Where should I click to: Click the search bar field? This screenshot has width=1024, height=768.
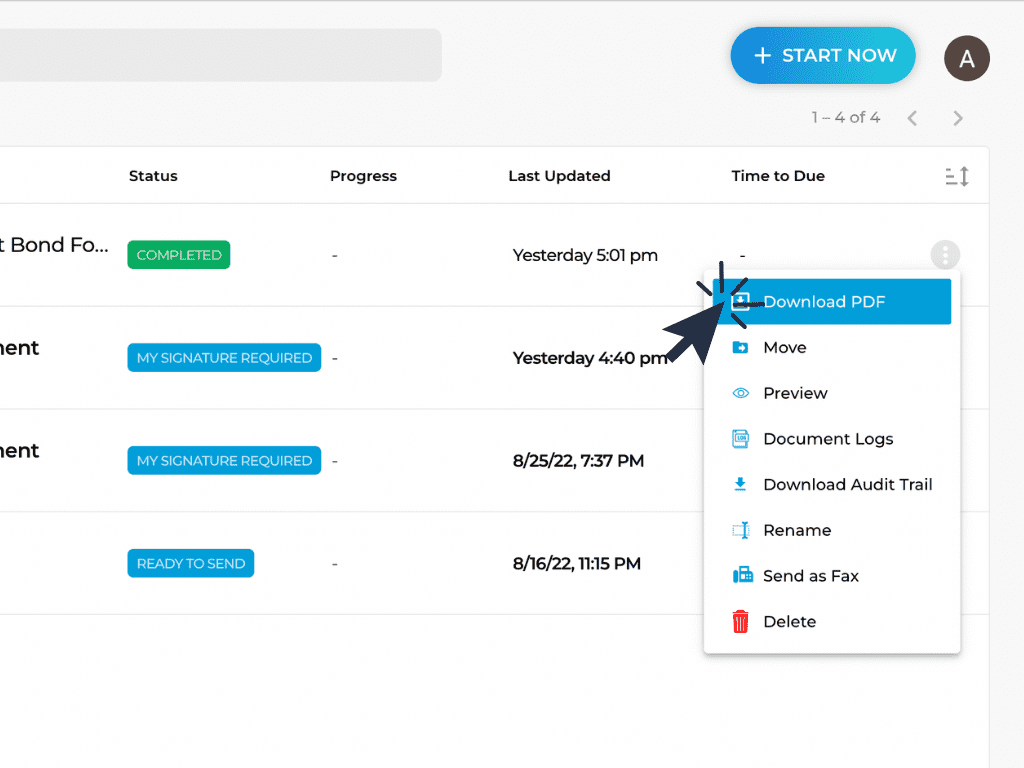[x=221, y=55]
